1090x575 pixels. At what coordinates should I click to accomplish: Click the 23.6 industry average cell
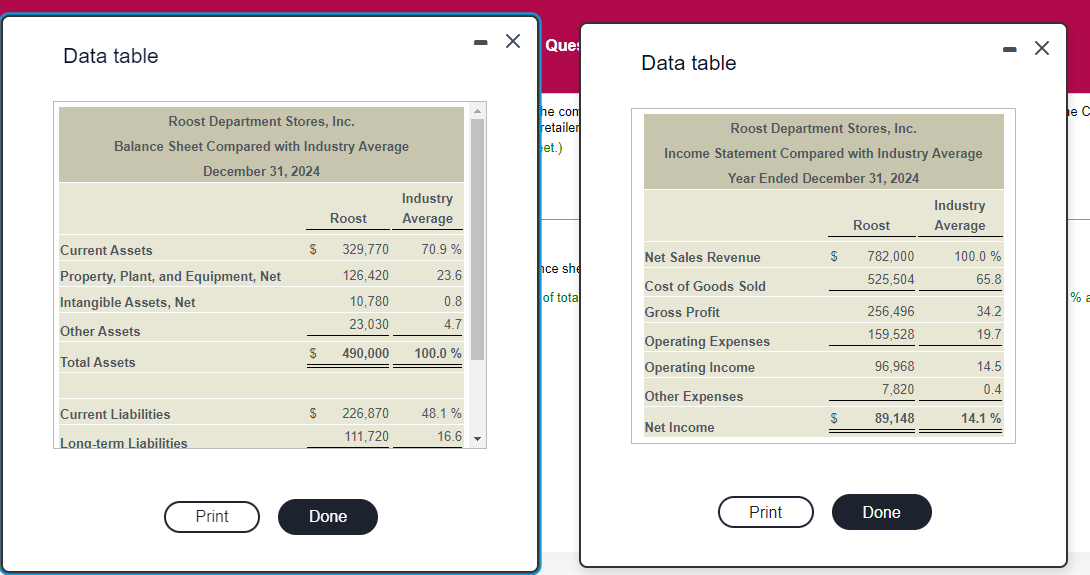(x=449, y=275)
